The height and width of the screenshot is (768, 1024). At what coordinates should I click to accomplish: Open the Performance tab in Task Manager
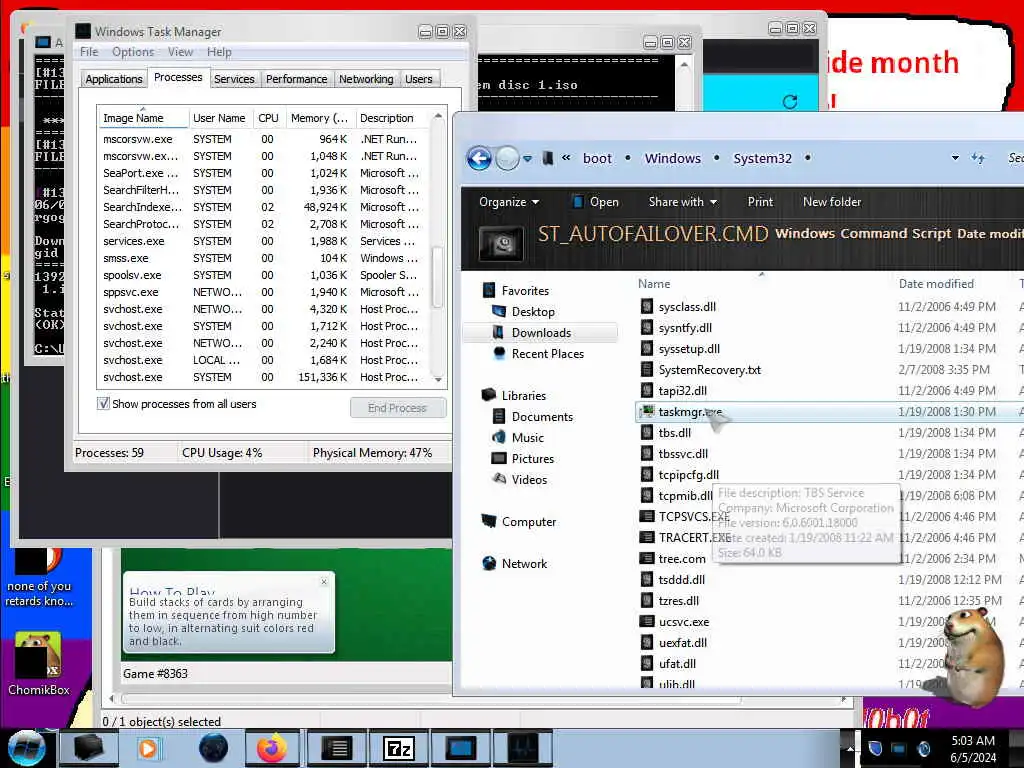[x=296, y=79]
